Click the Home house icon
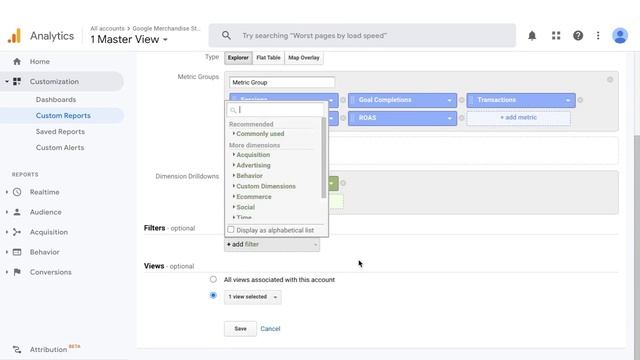Image resolution: width=640 pixels, height=360 pixels. (17, 62)
